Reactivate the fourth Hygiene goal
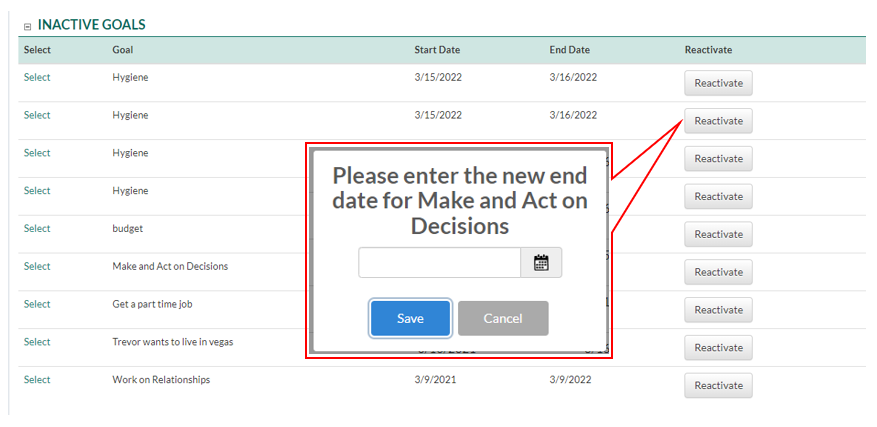The image size is (877, 427). tap(718, 196)
